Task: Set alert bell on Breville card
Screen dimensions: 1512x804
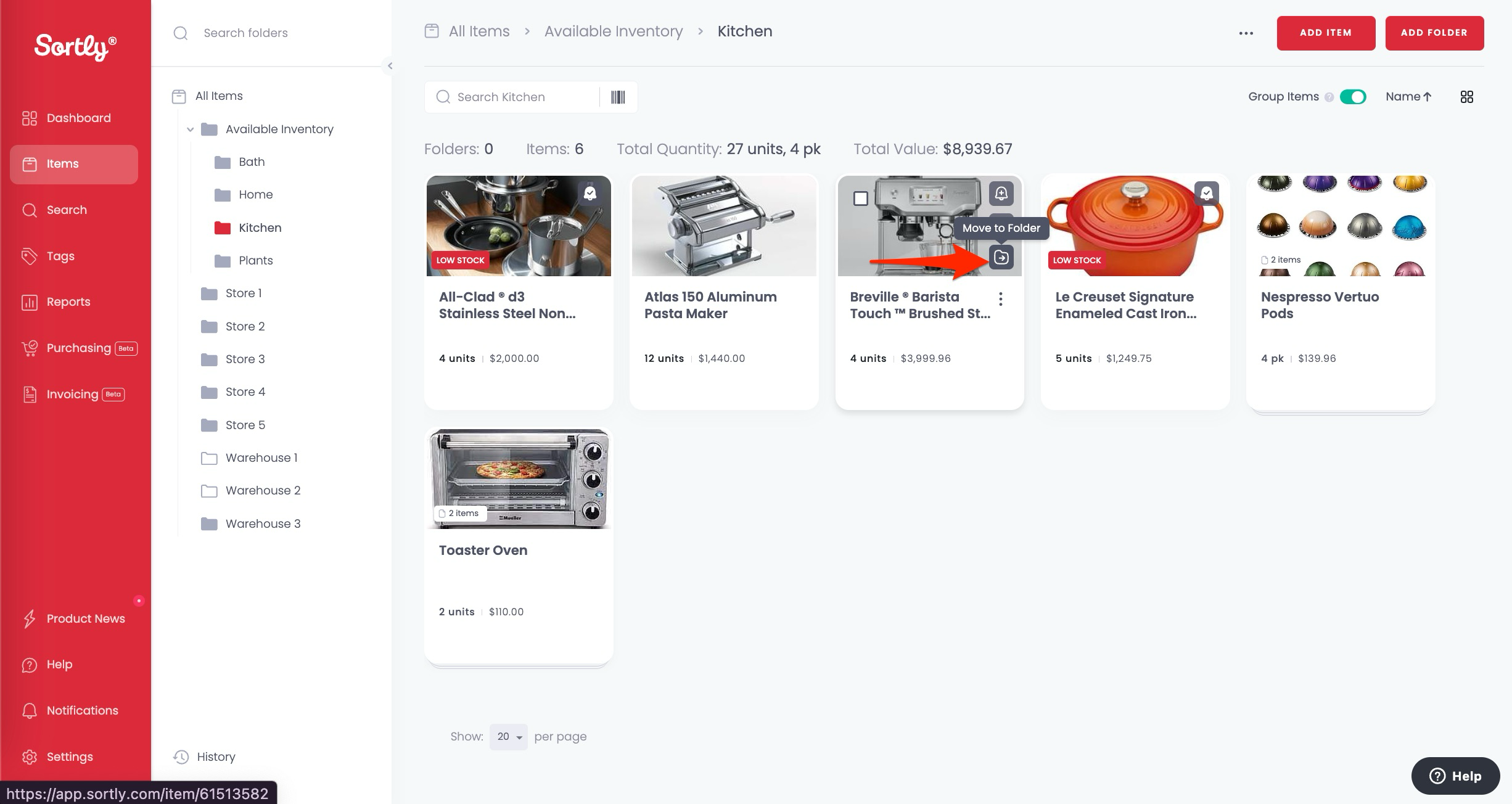Action: click(1001, 194)
